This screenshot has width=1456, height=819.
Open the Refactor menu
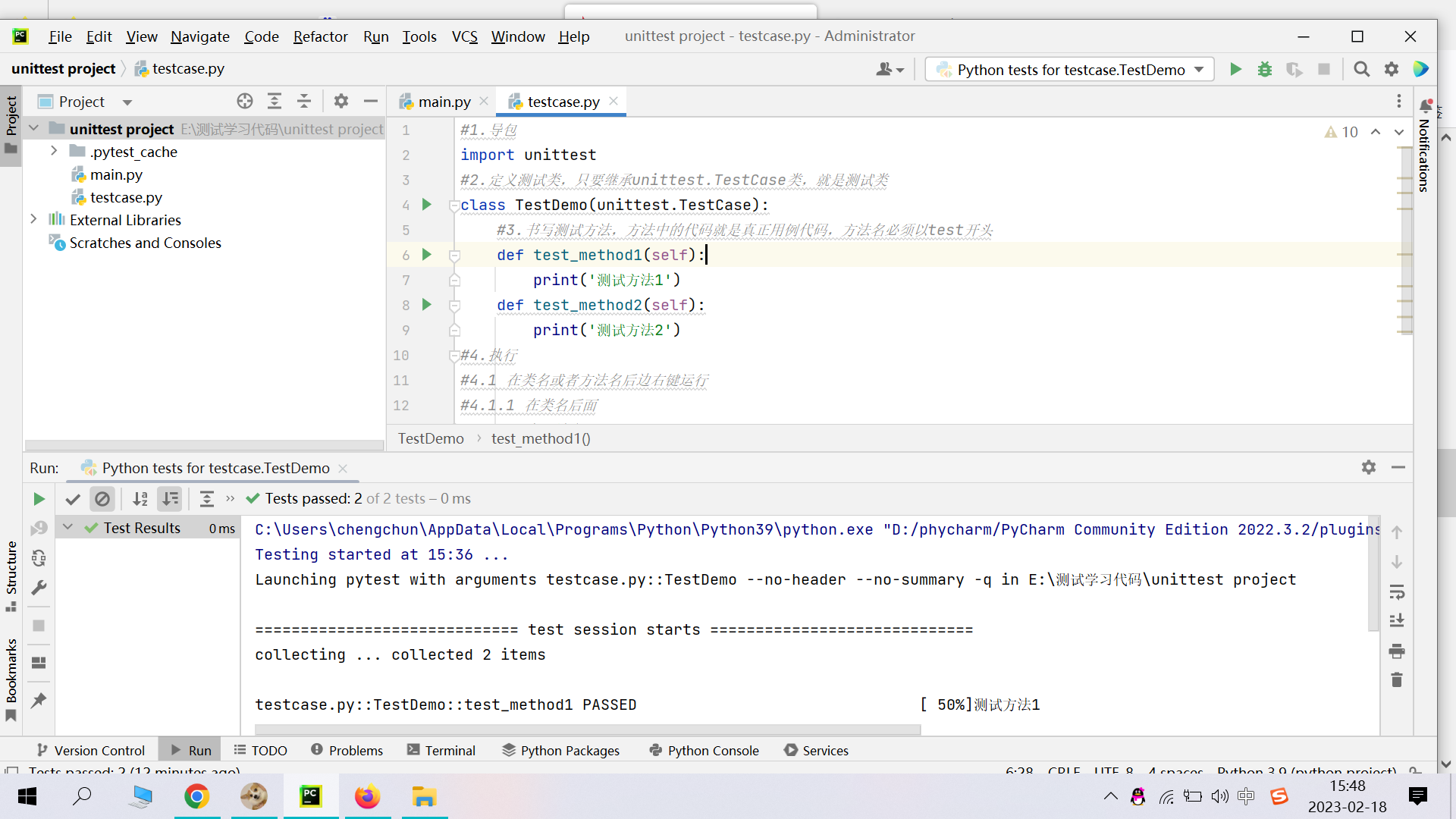pyautogui.click(x=320, y=36)
